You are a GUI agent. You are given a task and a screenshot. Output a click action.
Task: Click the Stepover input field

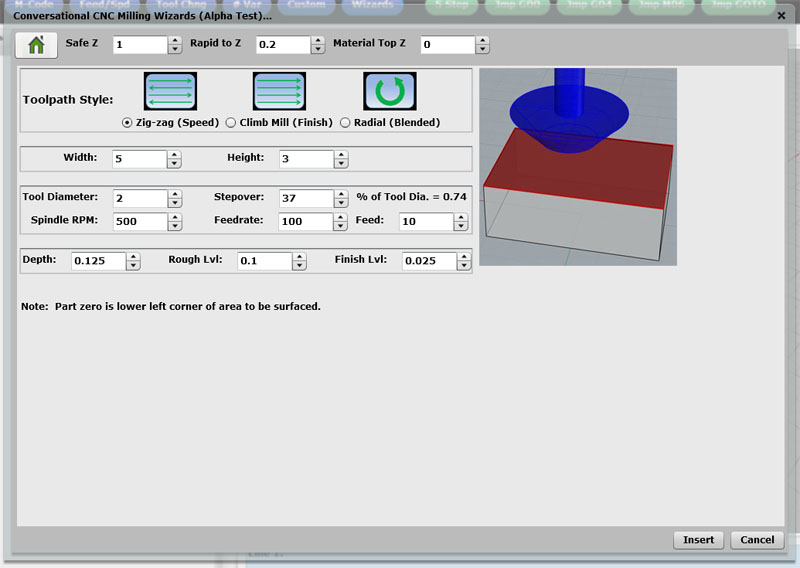point(307,199)
